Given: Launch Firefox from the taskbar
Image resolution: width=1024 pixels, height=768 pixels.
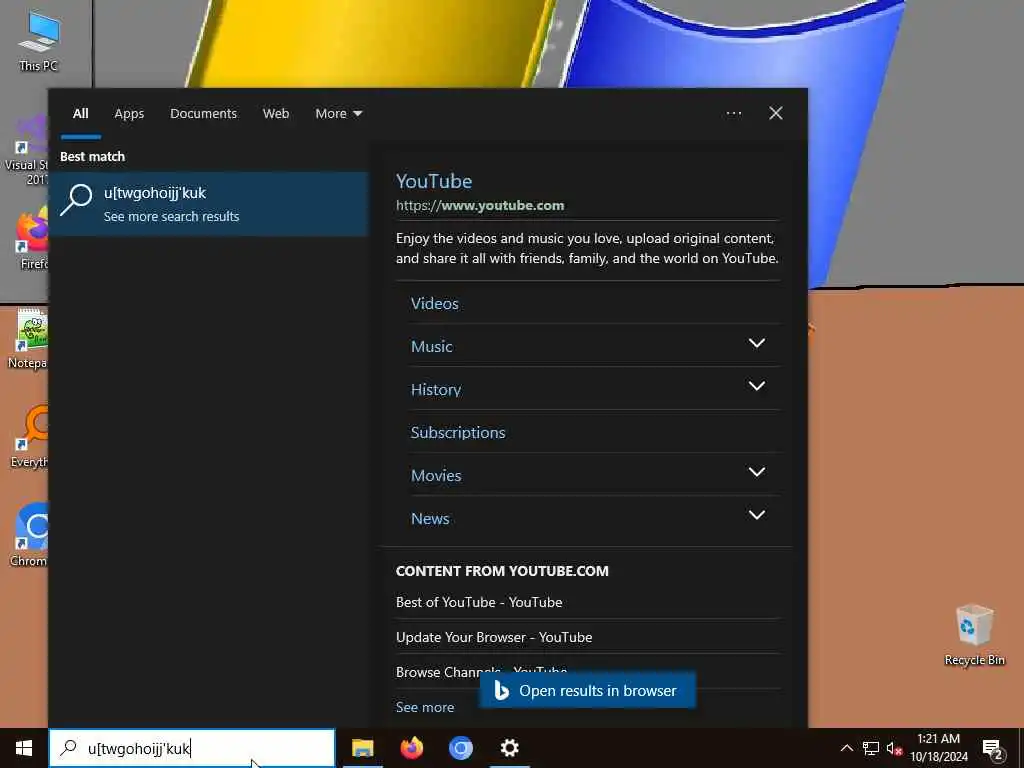Looking at the screenshot, I should [411, 748].
